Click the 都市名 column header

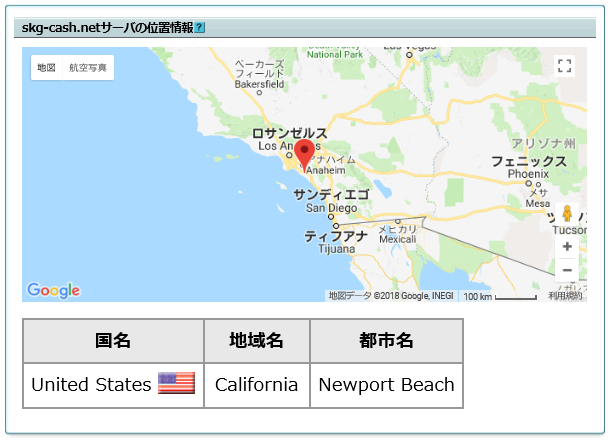coord(387,341)
